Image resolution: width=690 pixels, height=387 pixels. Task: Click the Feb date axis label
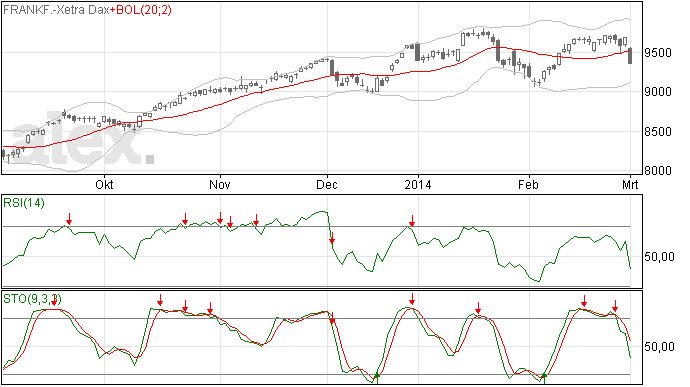(x=528, y=184)
